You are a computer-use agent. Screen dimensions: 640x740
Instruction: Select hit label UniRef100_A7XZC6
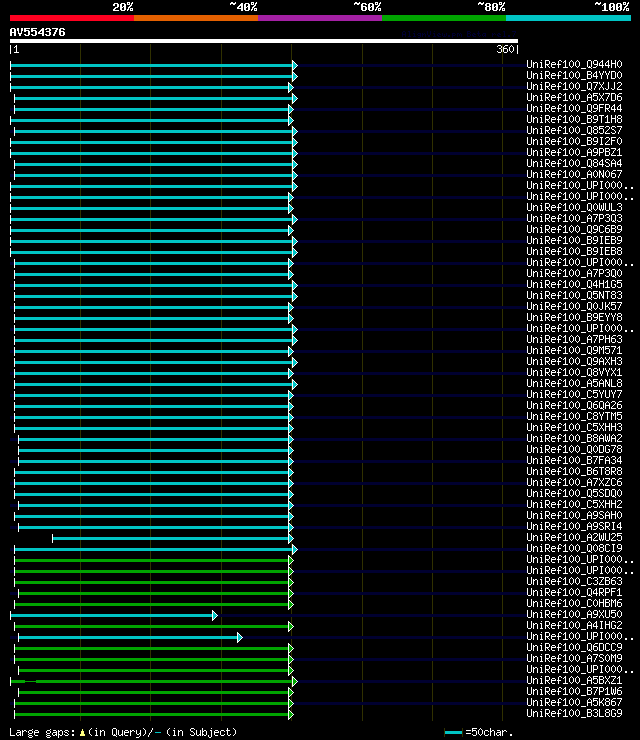click(x=574, y=482)
